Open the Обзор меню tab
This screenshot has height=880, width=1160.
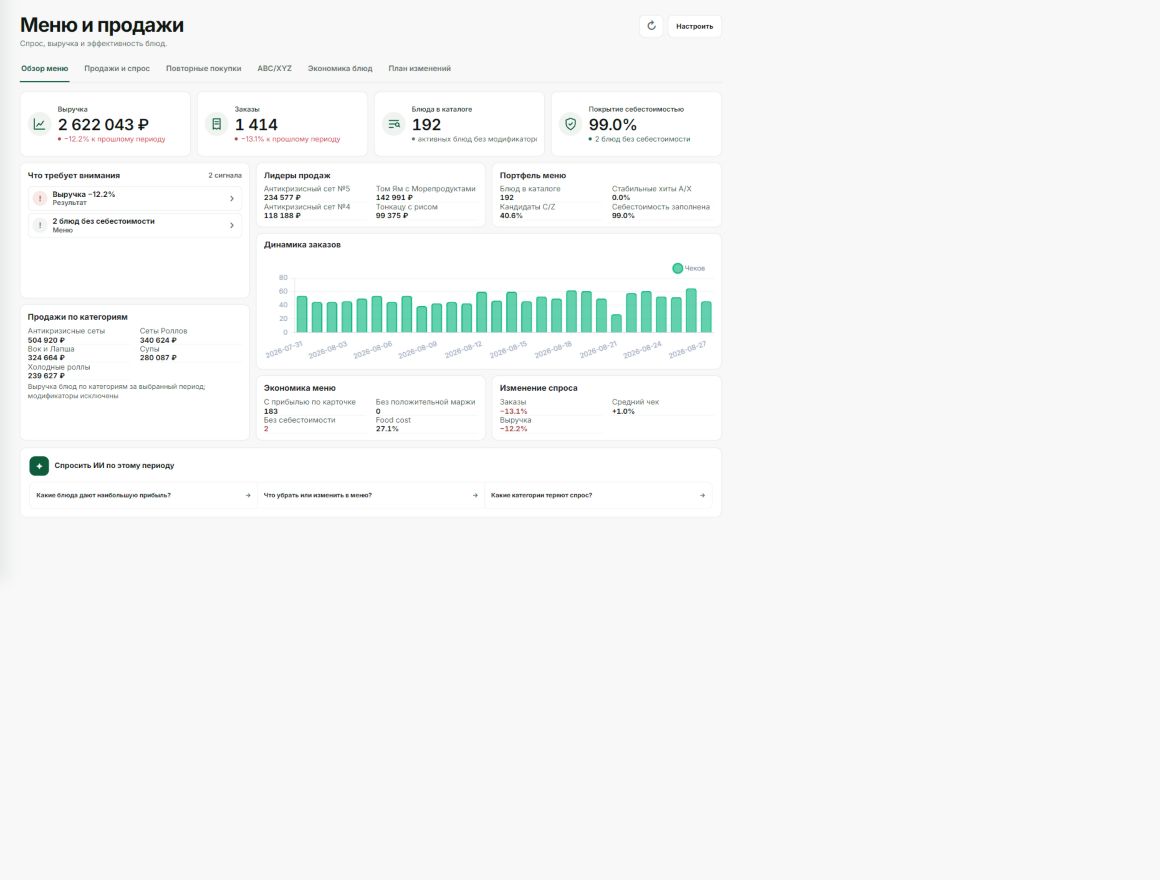44,69
